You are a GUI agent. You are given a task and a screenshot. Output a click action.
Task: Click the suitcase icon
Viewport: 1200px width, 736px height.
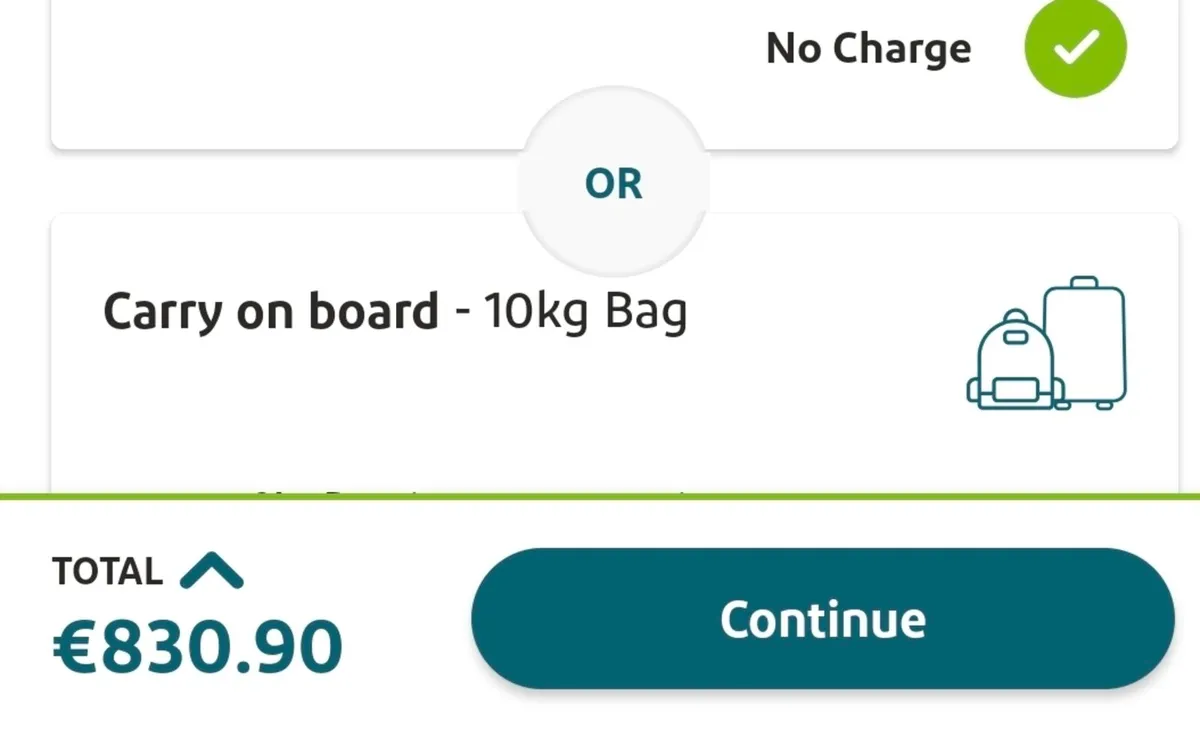pyautogui.click(x=1086, y=340)
